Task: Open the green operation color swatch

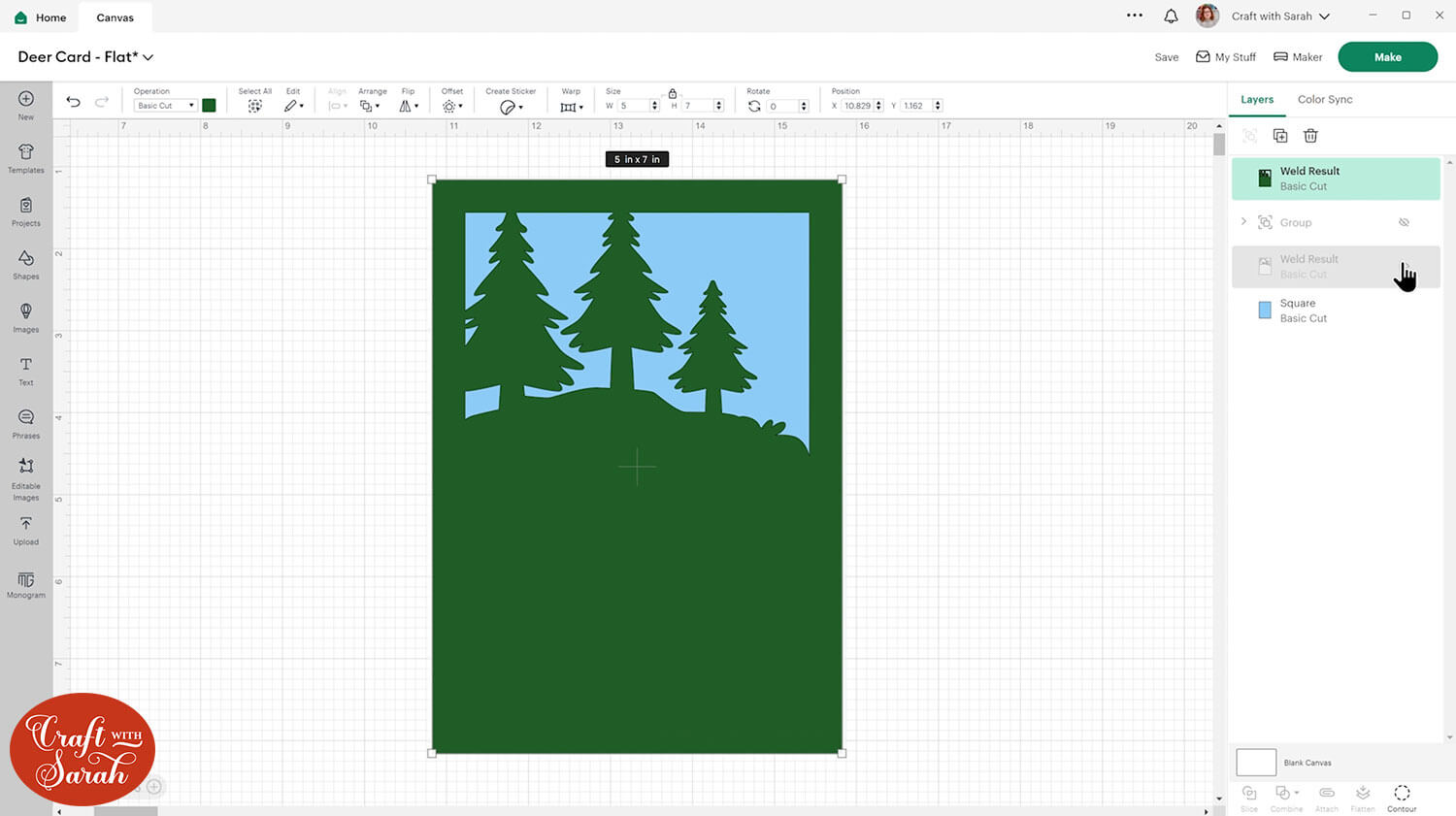Action: [209, 105]
